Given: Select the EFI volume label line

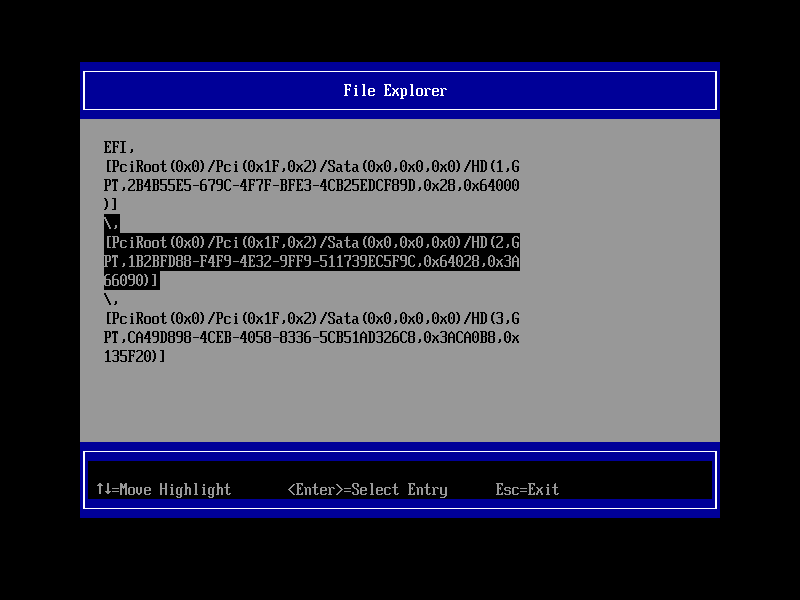Looking at the screenshot, I should 119,147.
